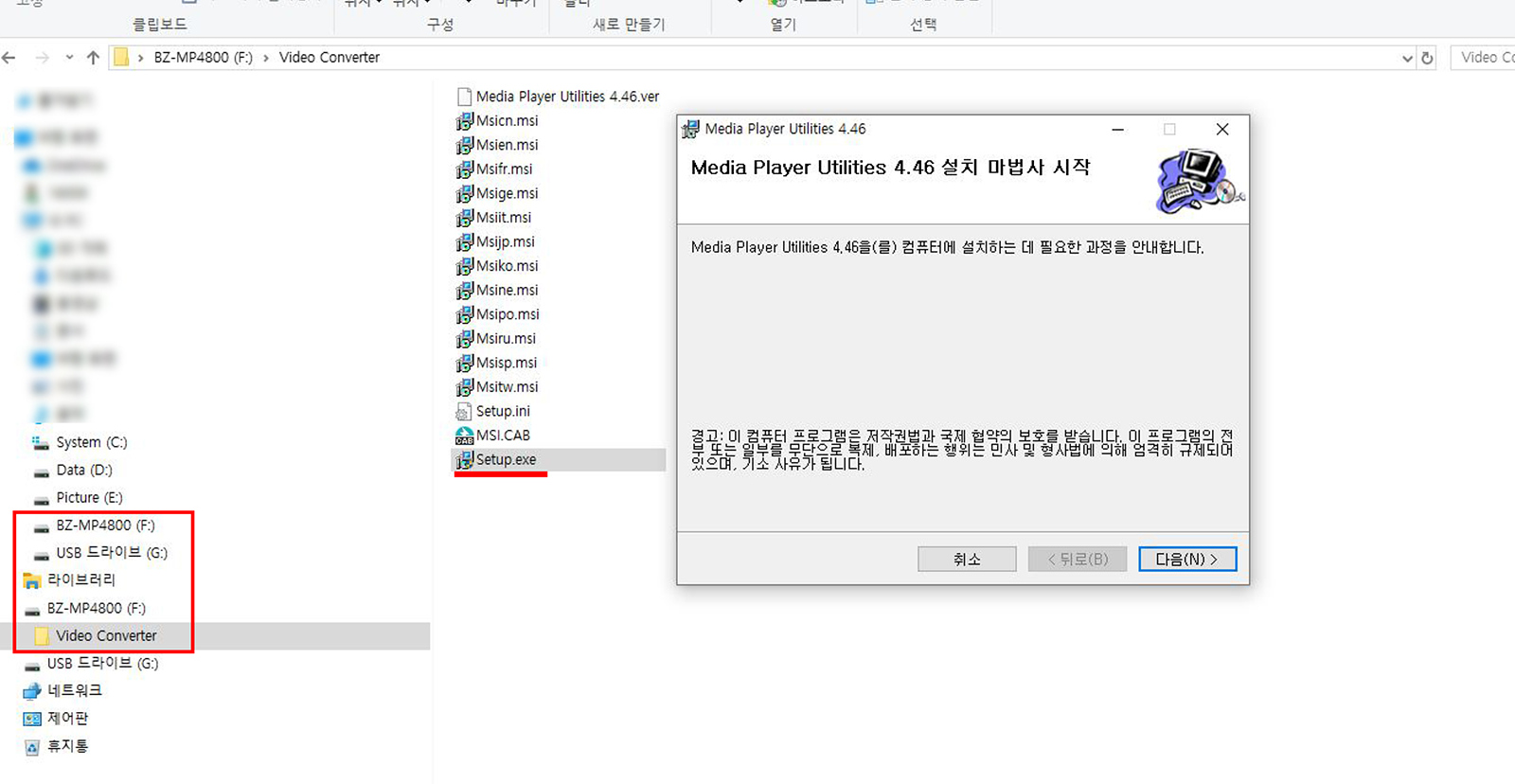Screen dimensions: 1515x784
Task: Click the Video Converter breadcrumb in address bar
Action: (330, 58)
